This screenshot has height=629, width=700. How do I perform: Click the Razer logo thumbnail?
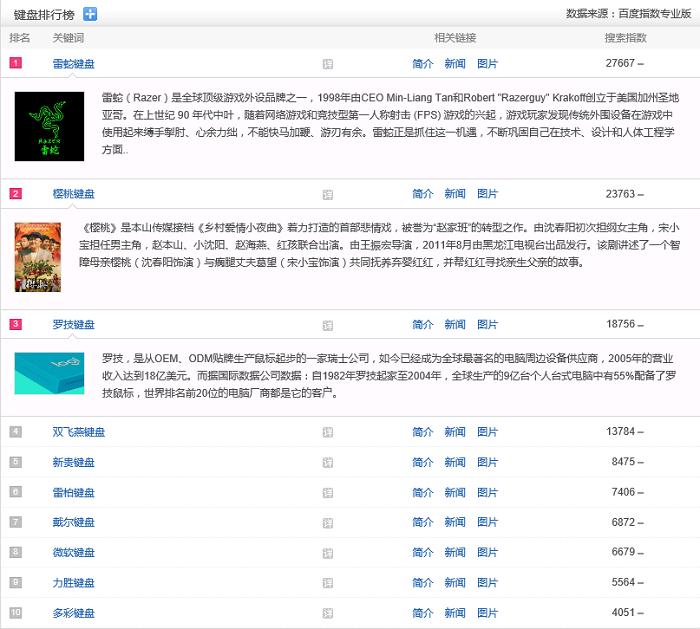coord(49,126)
